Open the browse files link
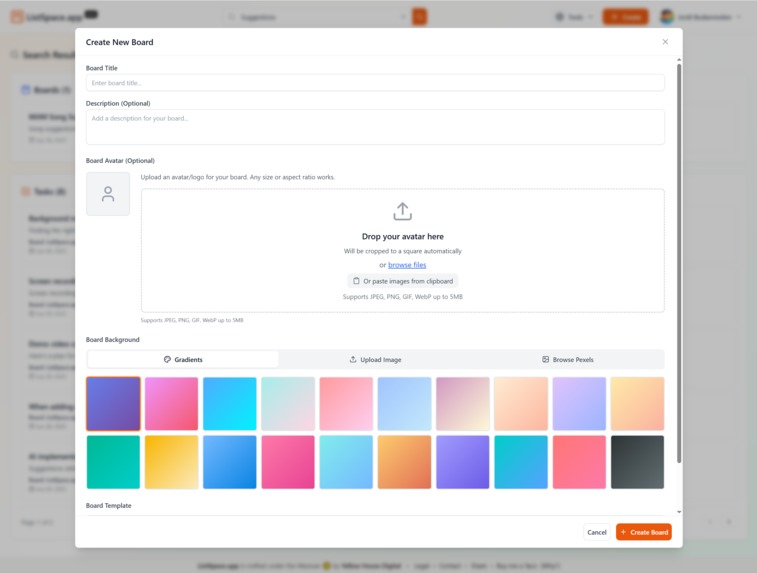 [407, 265]
